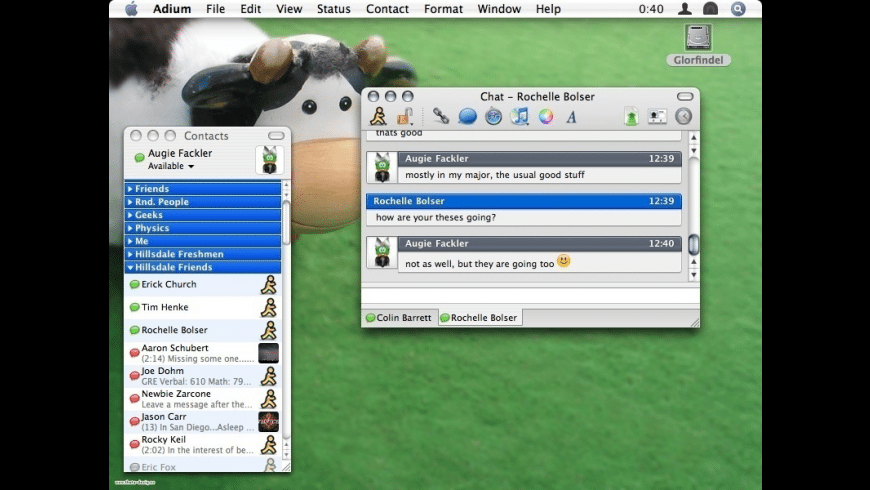This screenshot has height=490, width=870.
Task: Select contact Erick Church
Action: [203, 284]
